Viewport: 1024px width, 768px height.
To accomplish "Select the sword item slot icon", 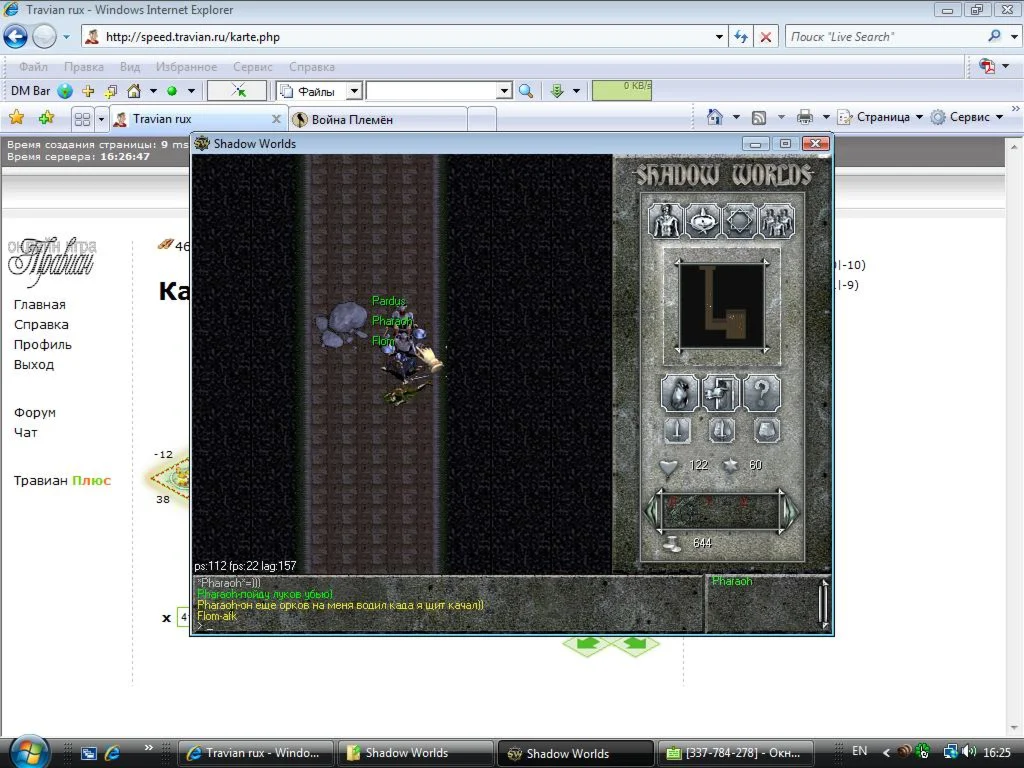I will pyautogui.click(x=676, y=430).
